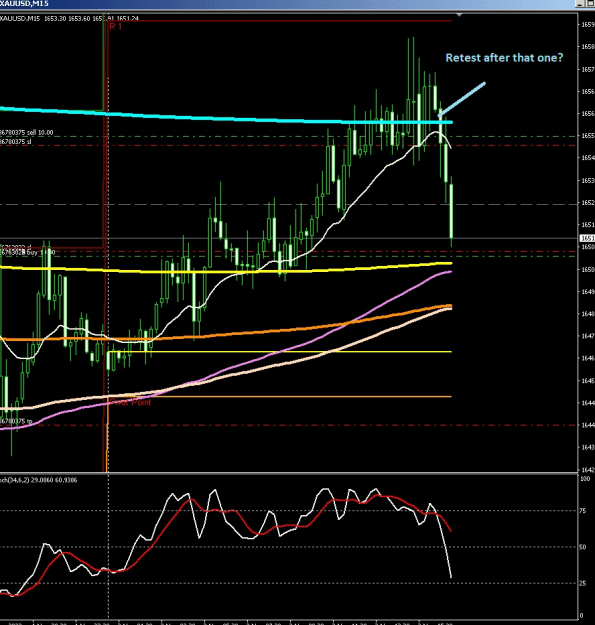Select the take profit tp order label
Screen dimensions: 595x625
coord(16,421)
